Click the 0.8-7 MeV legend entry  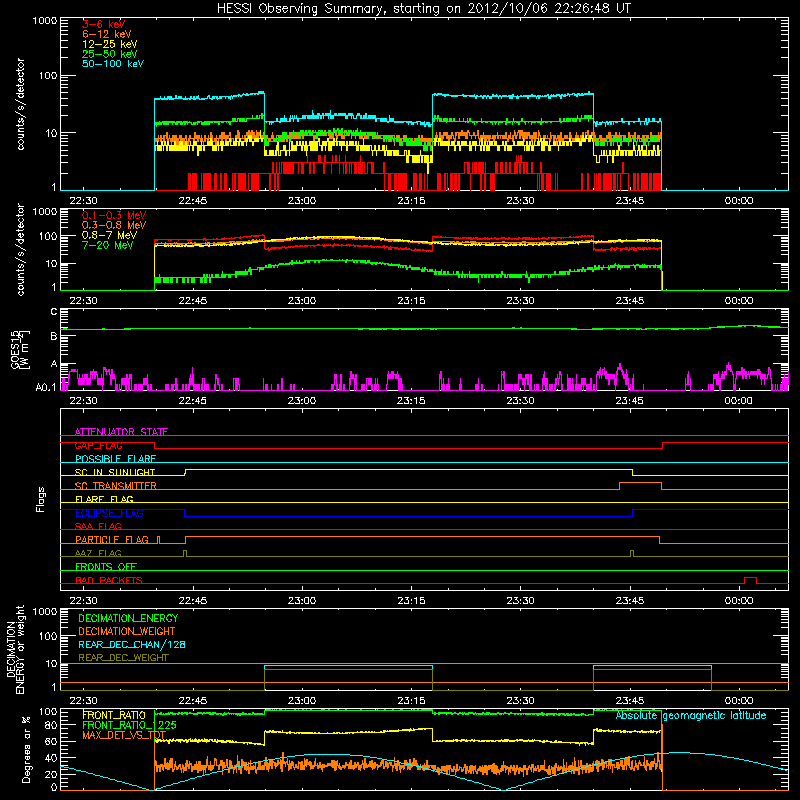(110, 235)
